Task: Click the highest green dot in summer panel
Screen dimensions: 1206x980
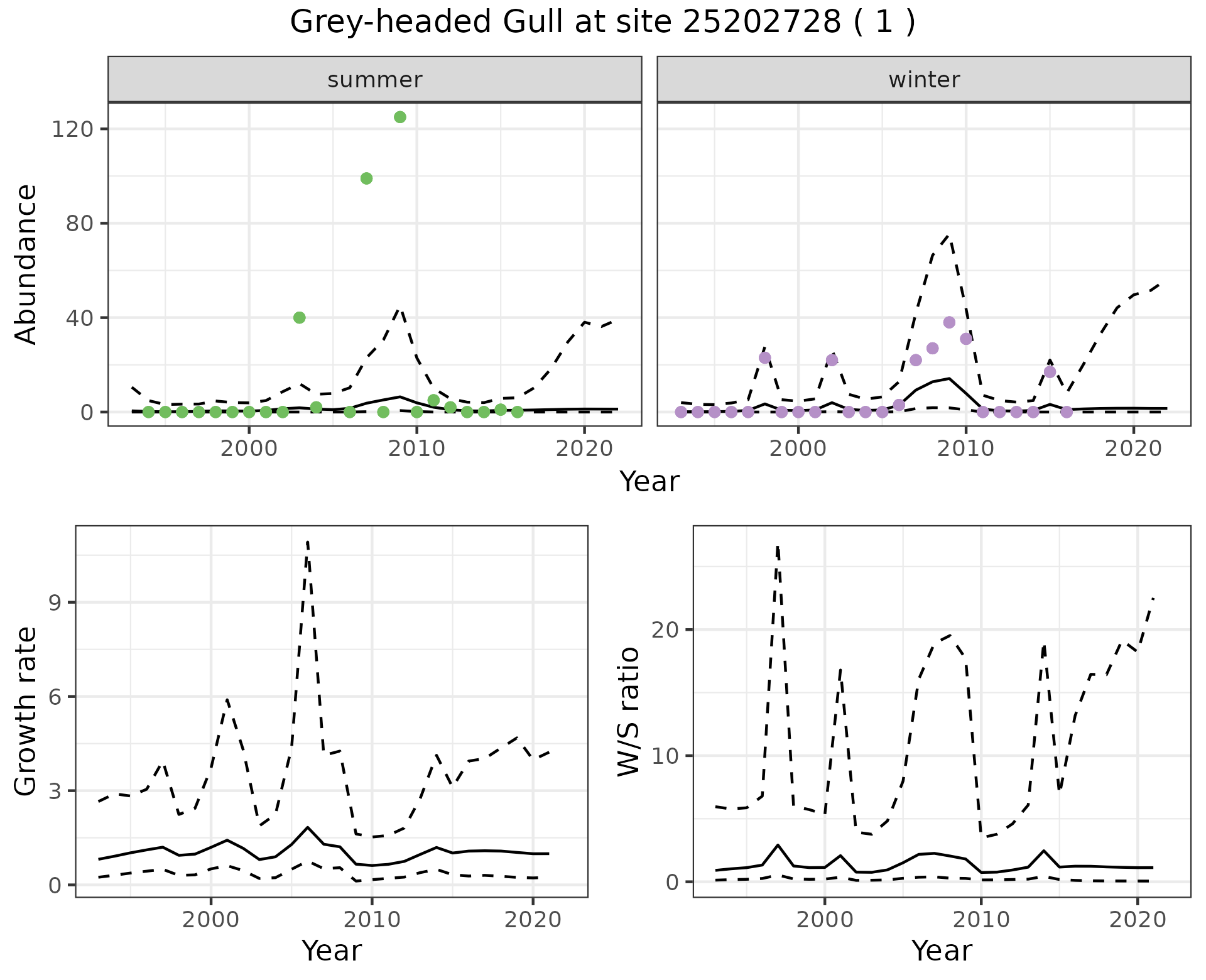Action: 400,117
